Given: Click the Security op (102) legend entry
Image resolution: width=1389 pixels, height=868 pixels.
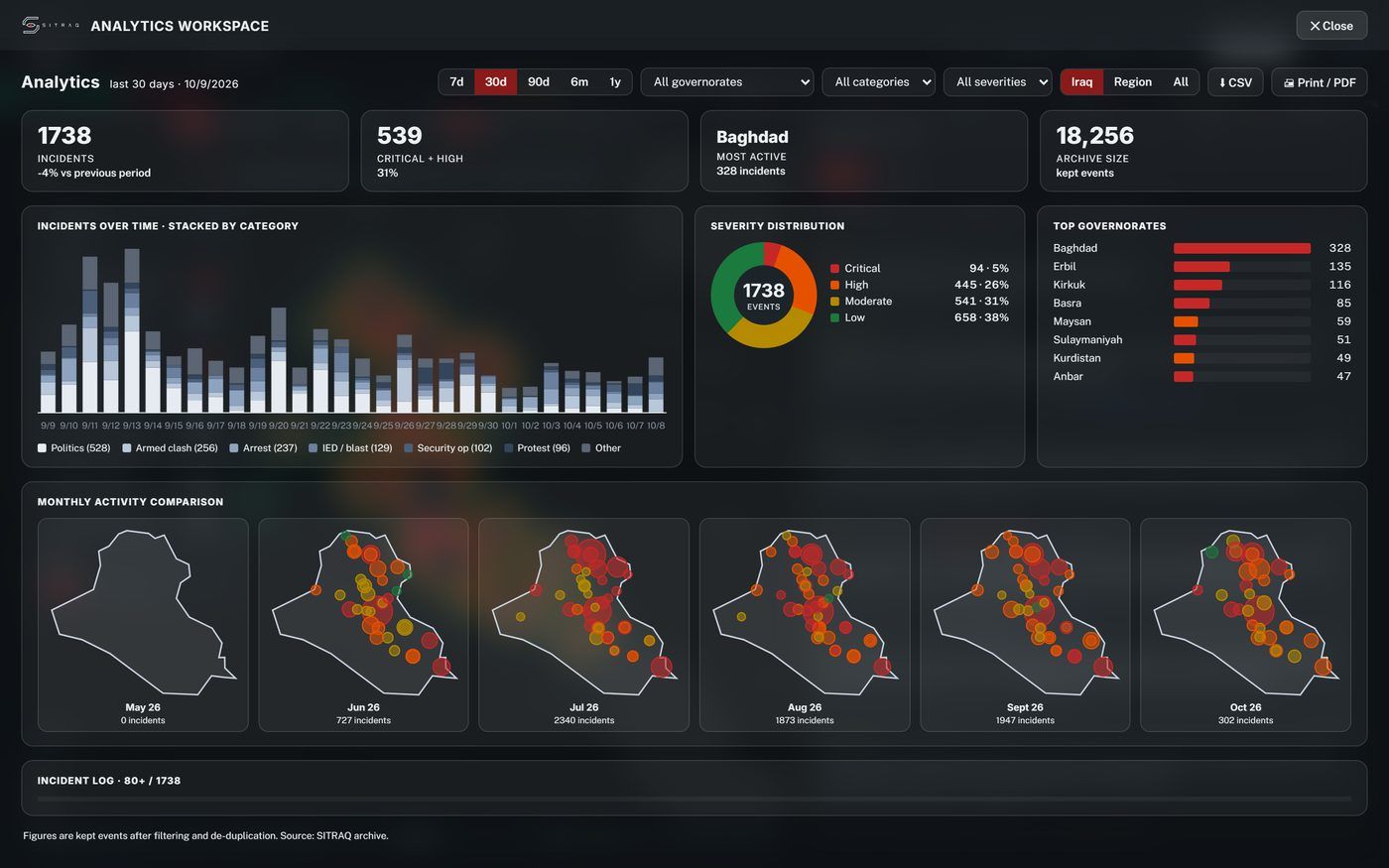Looking at the screenshot, I should 447,448.
